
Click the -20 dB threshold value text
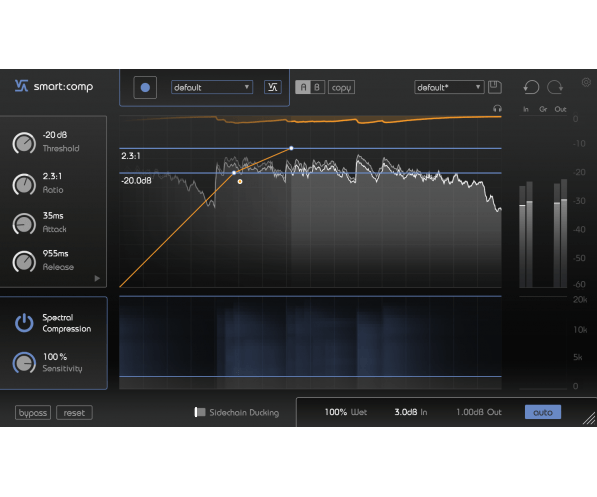pyautogui.click(x=55, y=135)
